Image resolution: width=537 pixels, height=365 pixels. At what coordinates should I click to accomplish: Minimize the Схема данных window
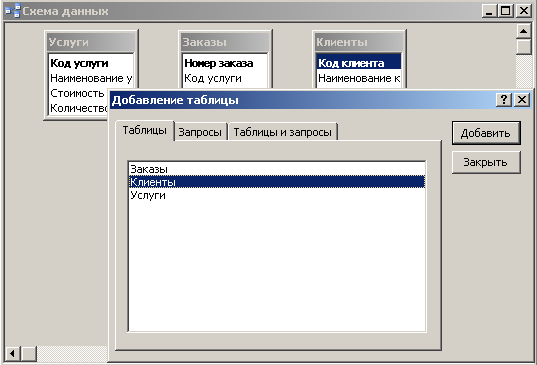pos(489,11)
